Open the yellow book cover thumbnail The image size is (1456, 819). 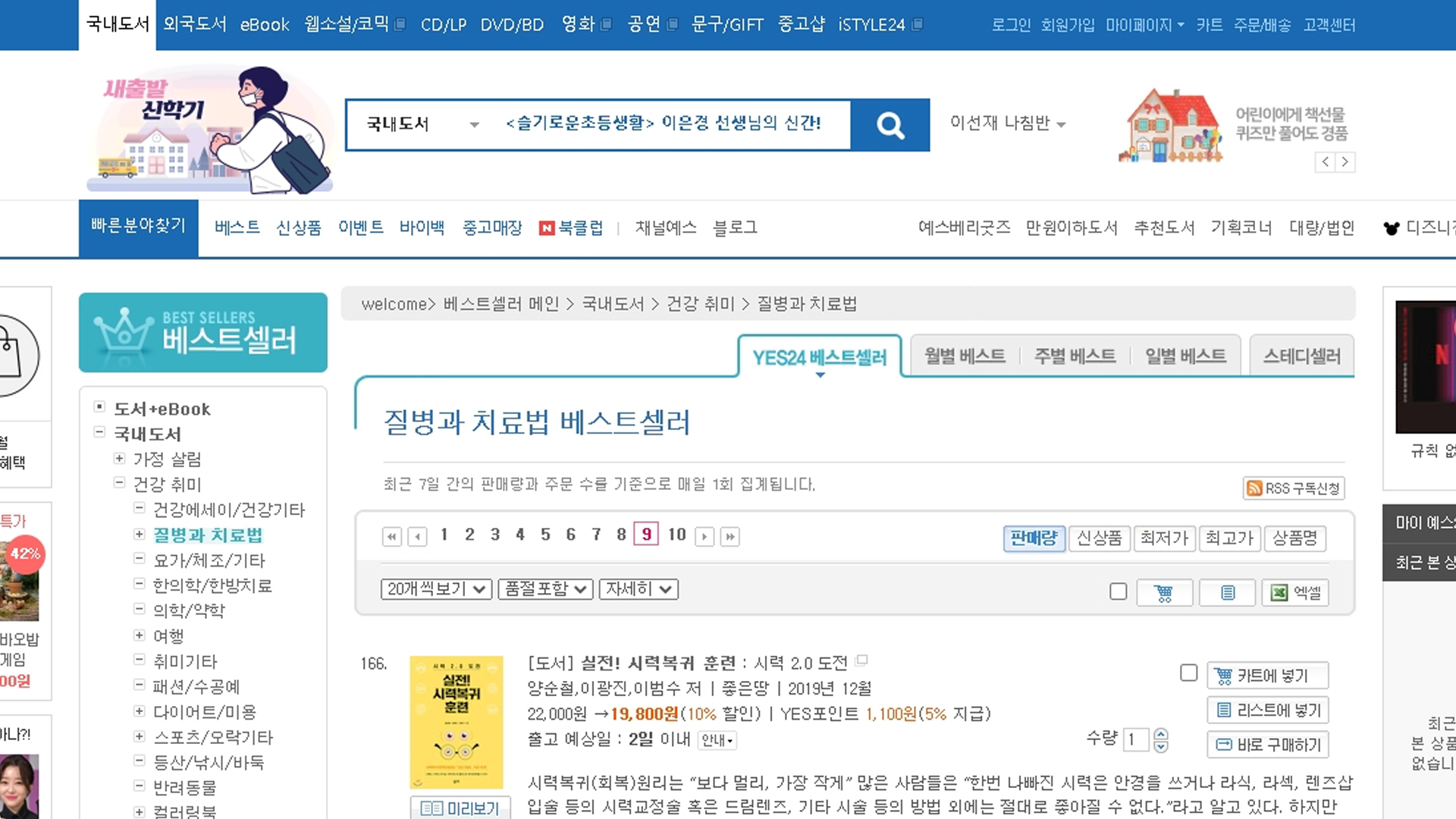pos(457,723)
